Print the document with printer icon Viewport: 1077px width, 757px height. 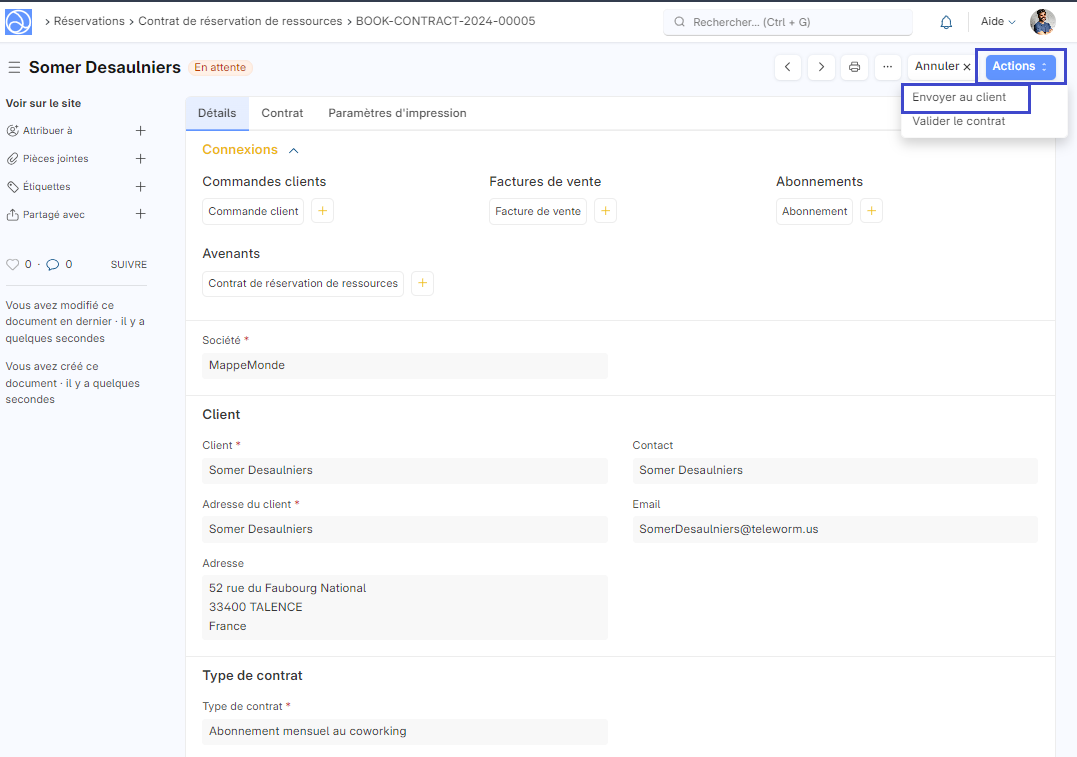tap(854, 67)
